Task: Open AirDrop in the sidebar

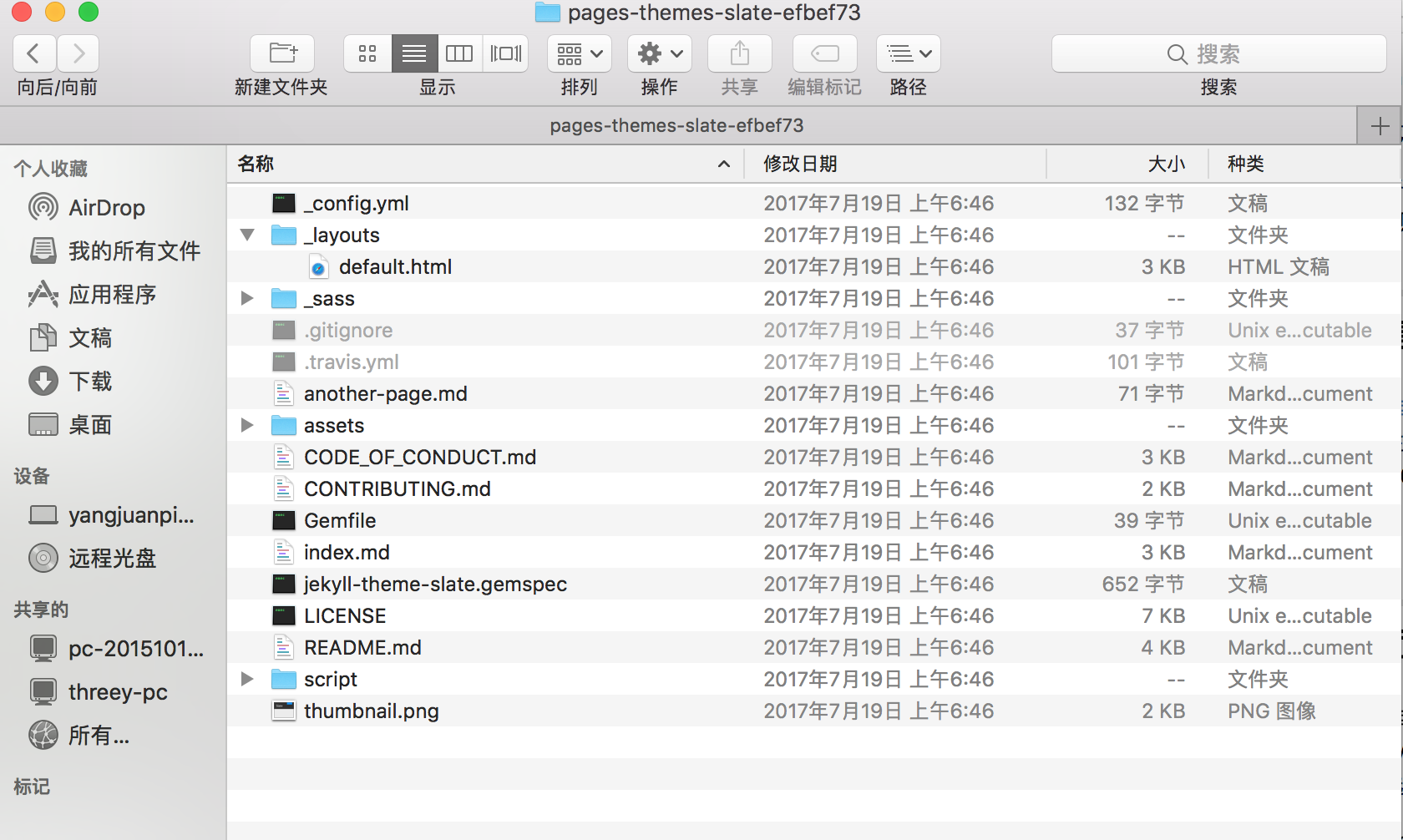Action: [x=106, y=208]
